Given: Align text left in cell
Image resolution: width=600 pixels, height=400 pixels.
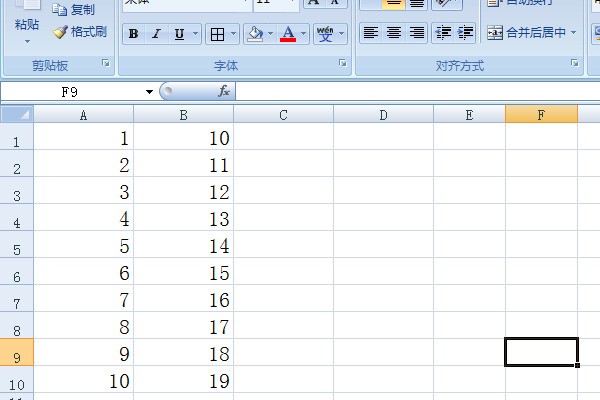Looking at the screenshot, I should 371,33.
